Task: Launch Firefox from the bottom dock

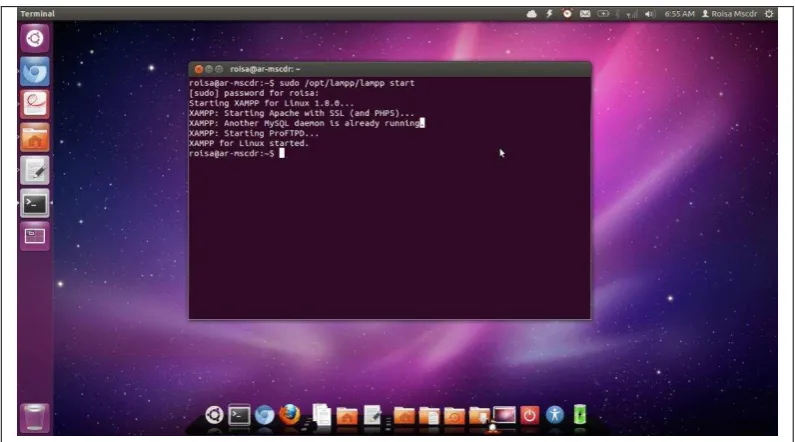Action: point(290,415)
